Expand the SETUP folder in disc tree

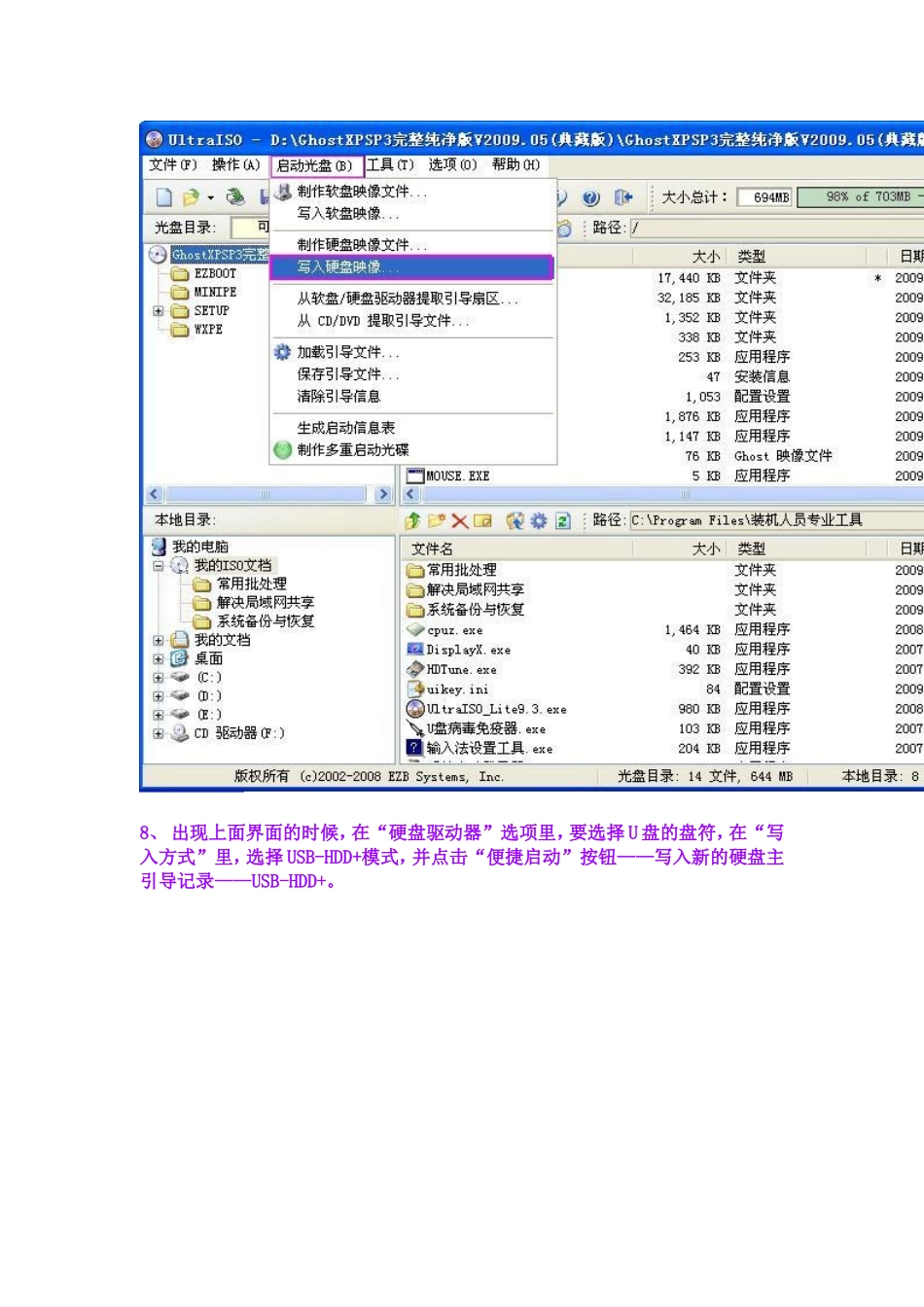tap(159, 311)
